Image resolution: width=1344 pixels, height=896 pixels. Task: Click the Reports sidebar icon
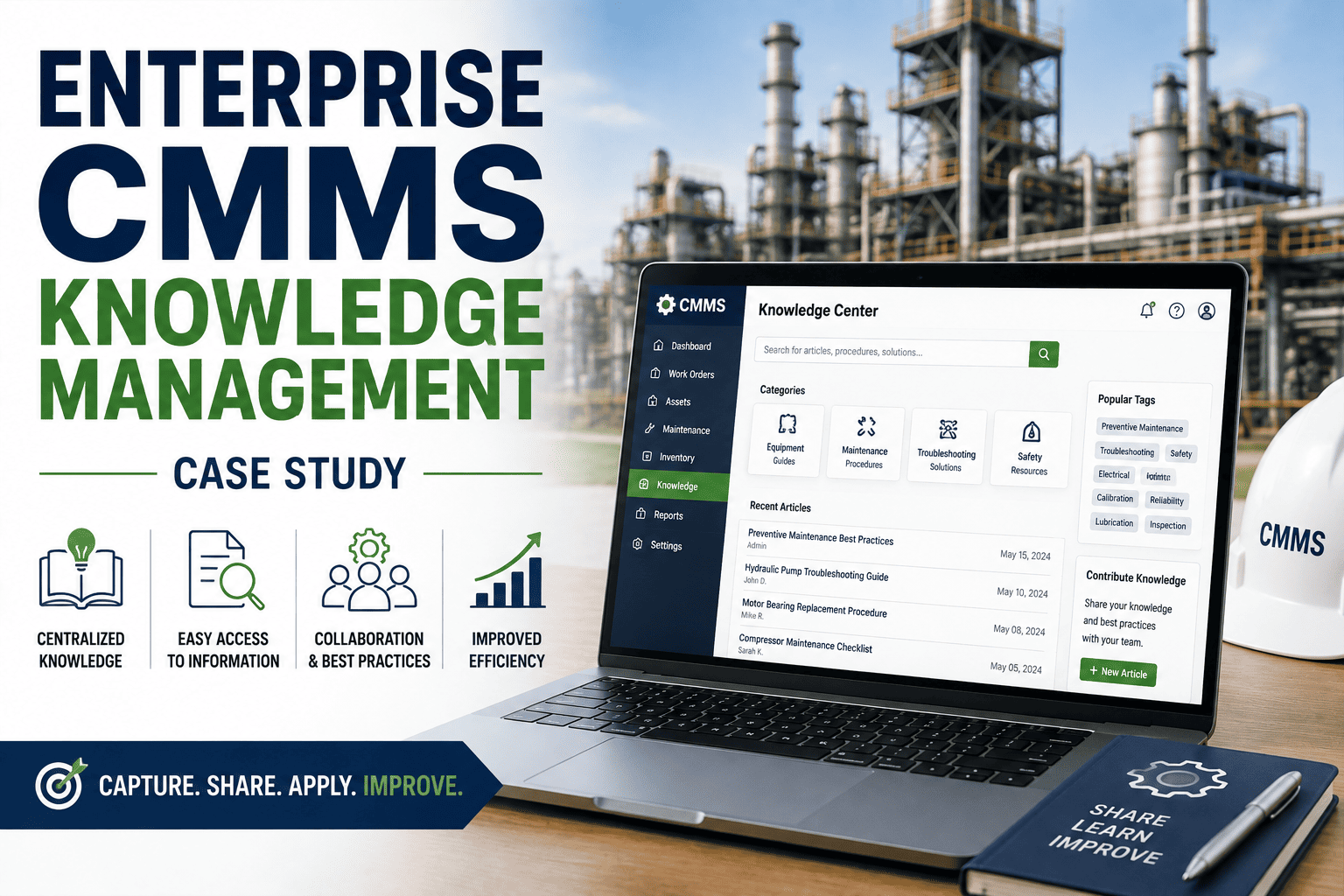point(640,514)
